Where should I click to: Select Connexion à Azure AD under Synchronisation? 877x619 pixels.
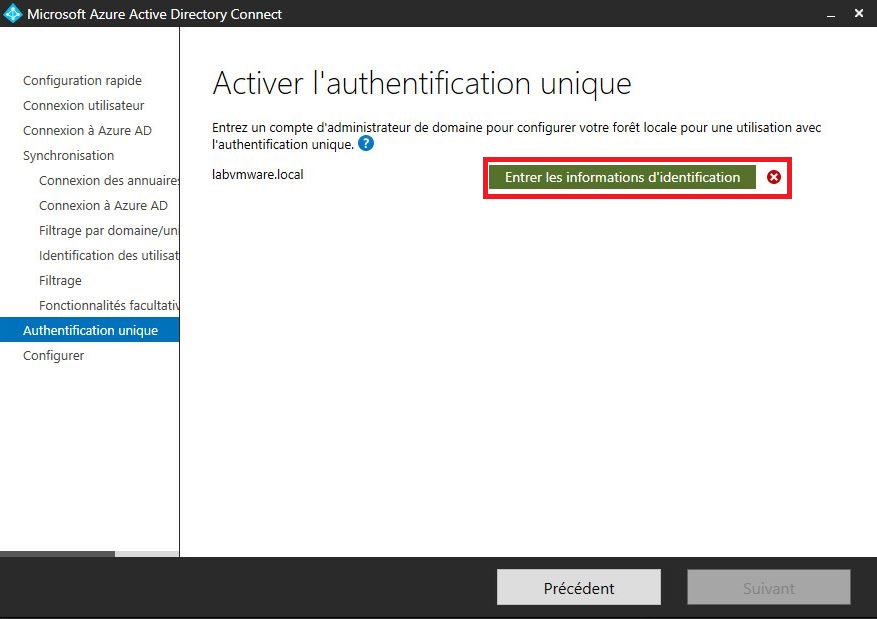(x=103, y=206)
